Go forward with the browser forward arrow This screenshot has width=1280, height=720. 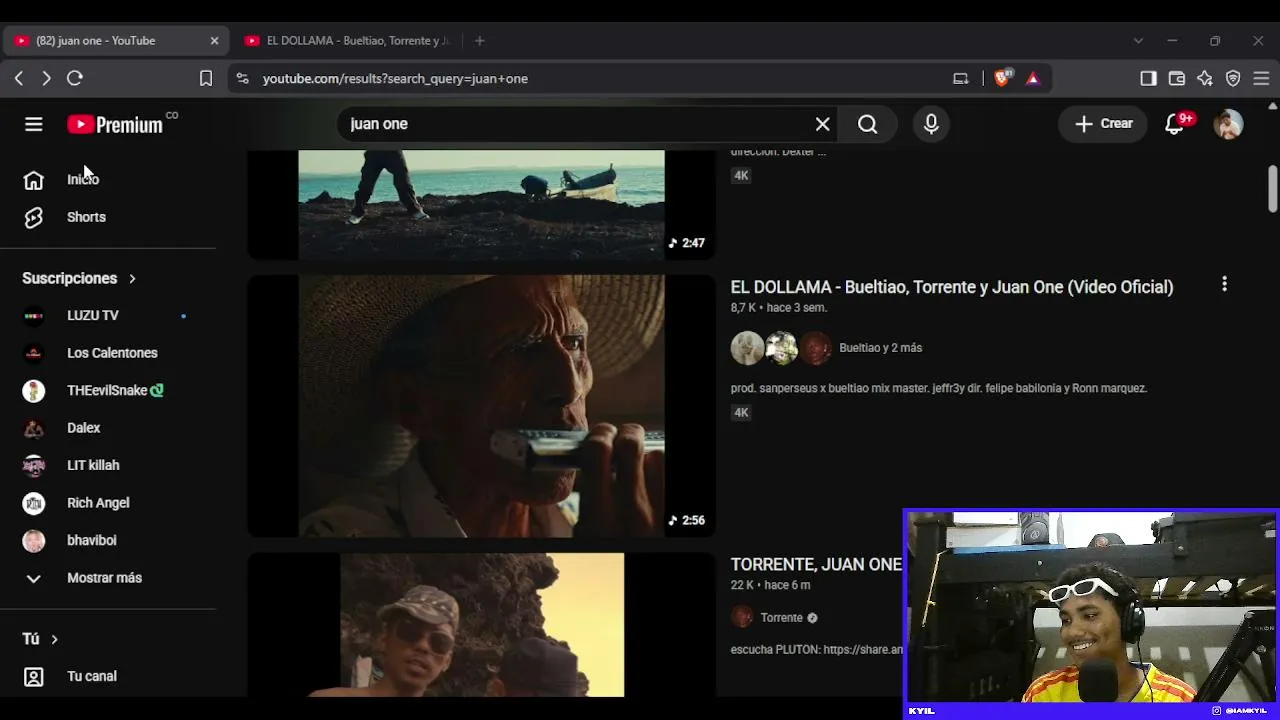point(46,78)
